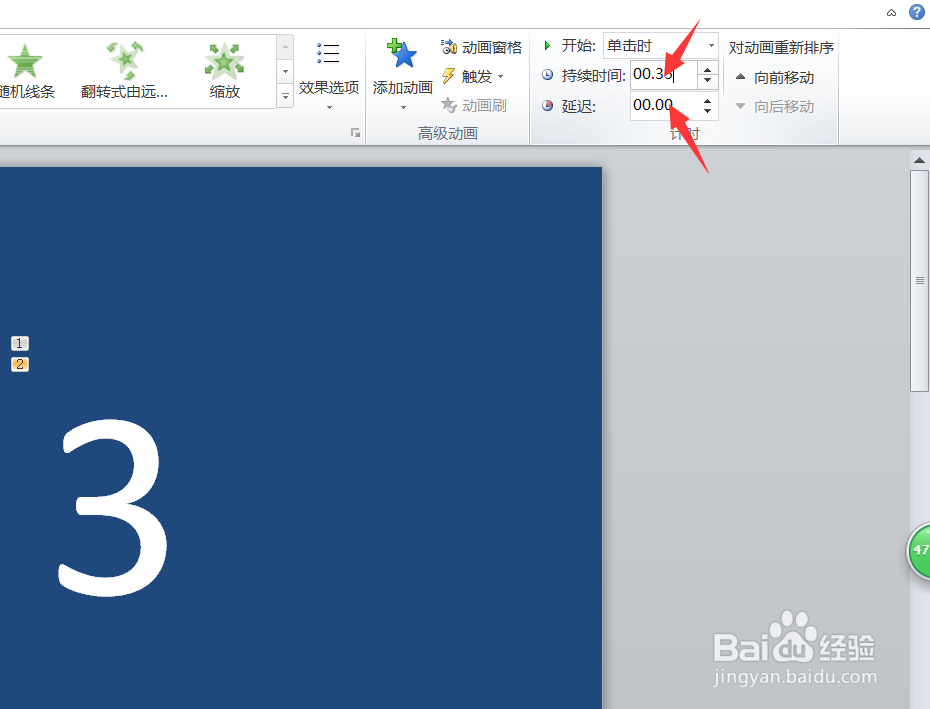Viewport: 930px width, 709px height.
Task: Increase delay with the up spinner
Action: (708, 100)
